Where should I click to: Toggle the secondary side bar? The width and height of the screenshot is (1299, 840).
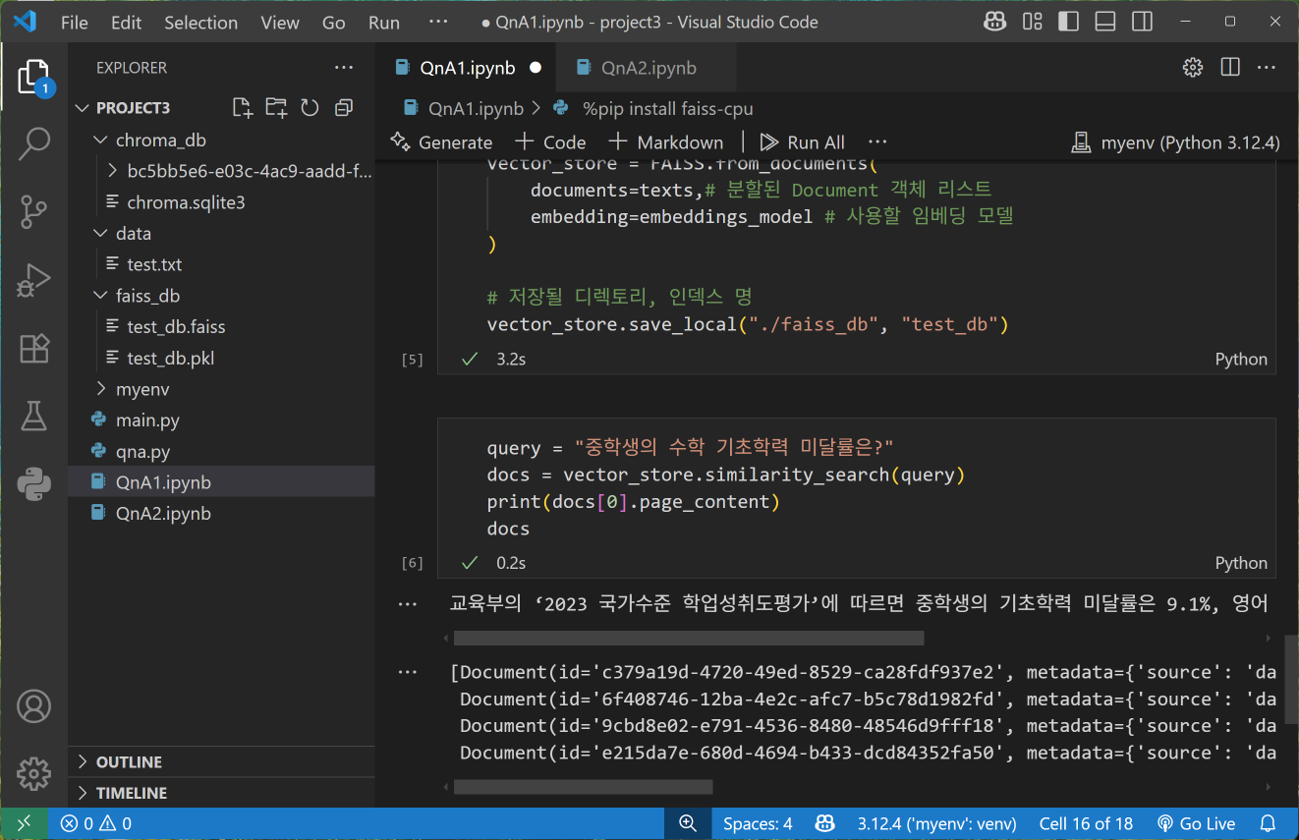tap(1142, 21)
